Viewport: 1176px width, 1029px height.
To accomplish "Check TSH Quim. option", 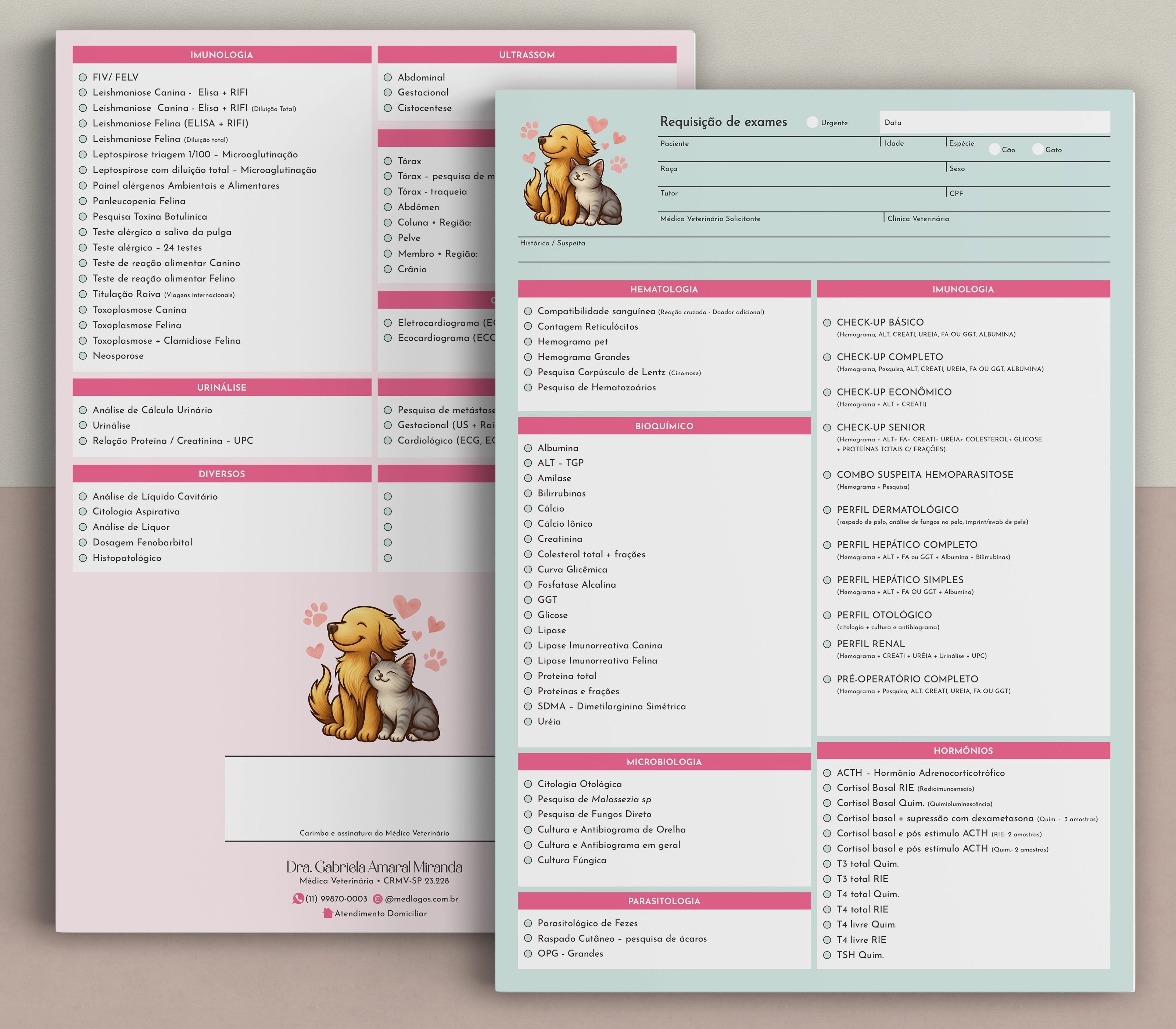I will tap(828, 955).
